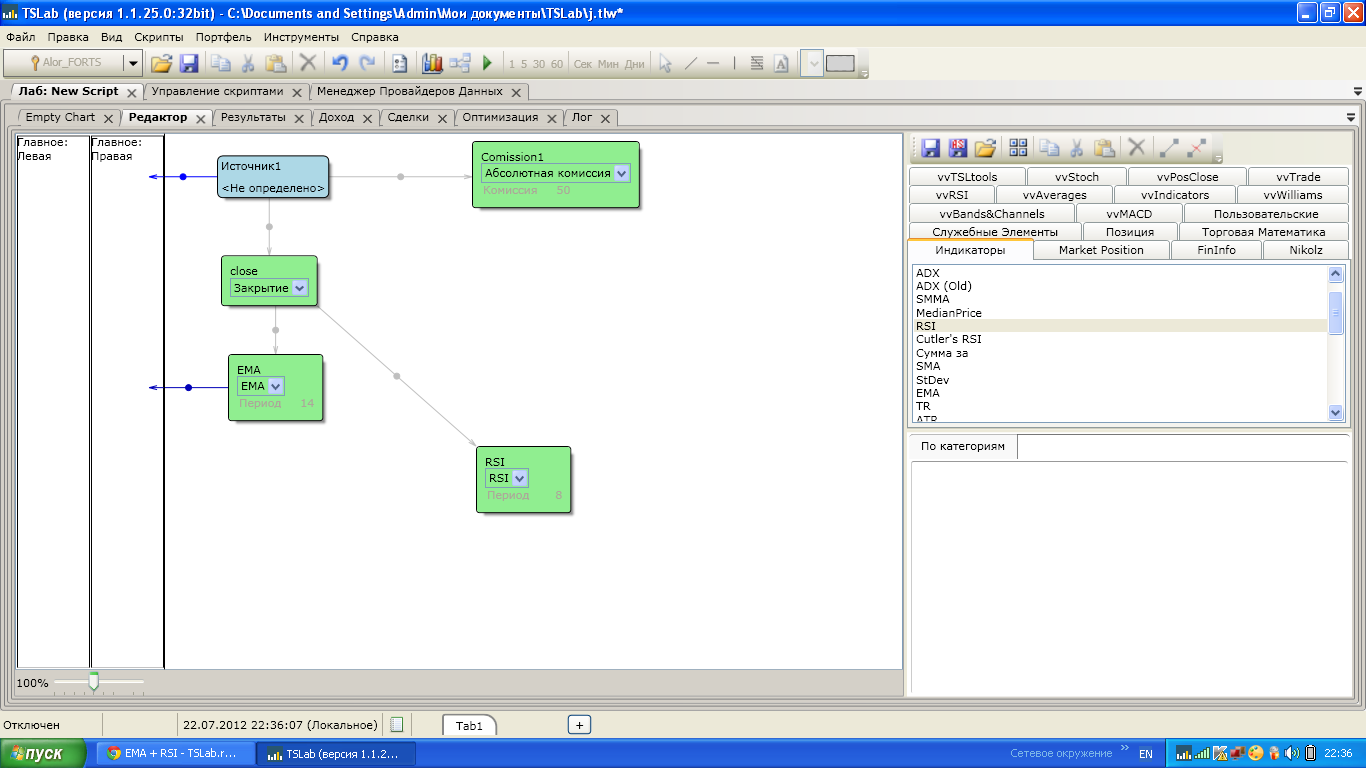This screenshot has height=768, width=1366.
Task: Switch to the Оптимизация tab
Action: (x=500, y=117)
